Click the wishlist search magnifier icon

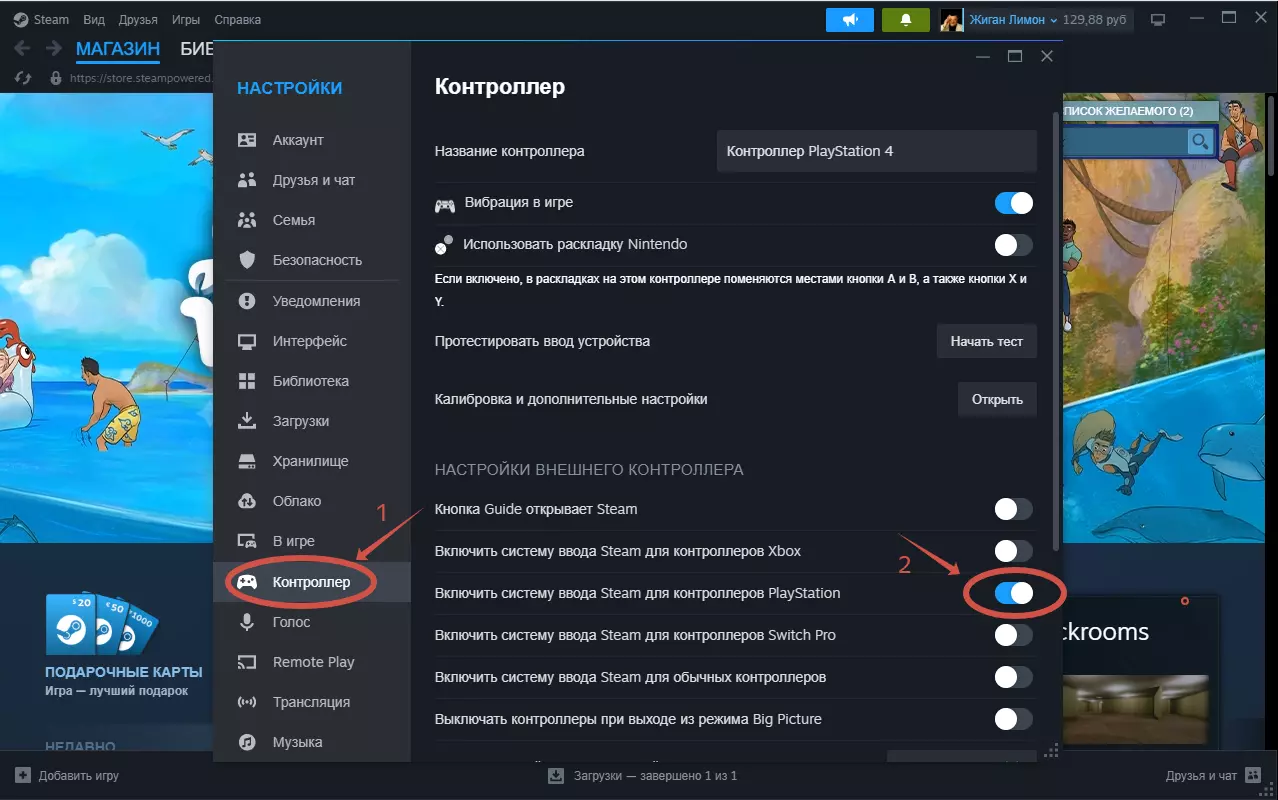1199,142
